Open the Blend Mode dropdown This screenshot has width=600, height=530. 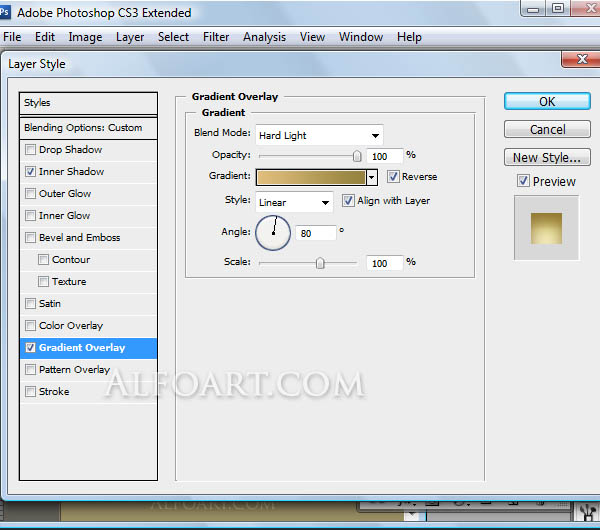pyautogui.click(x=319, y=135)
